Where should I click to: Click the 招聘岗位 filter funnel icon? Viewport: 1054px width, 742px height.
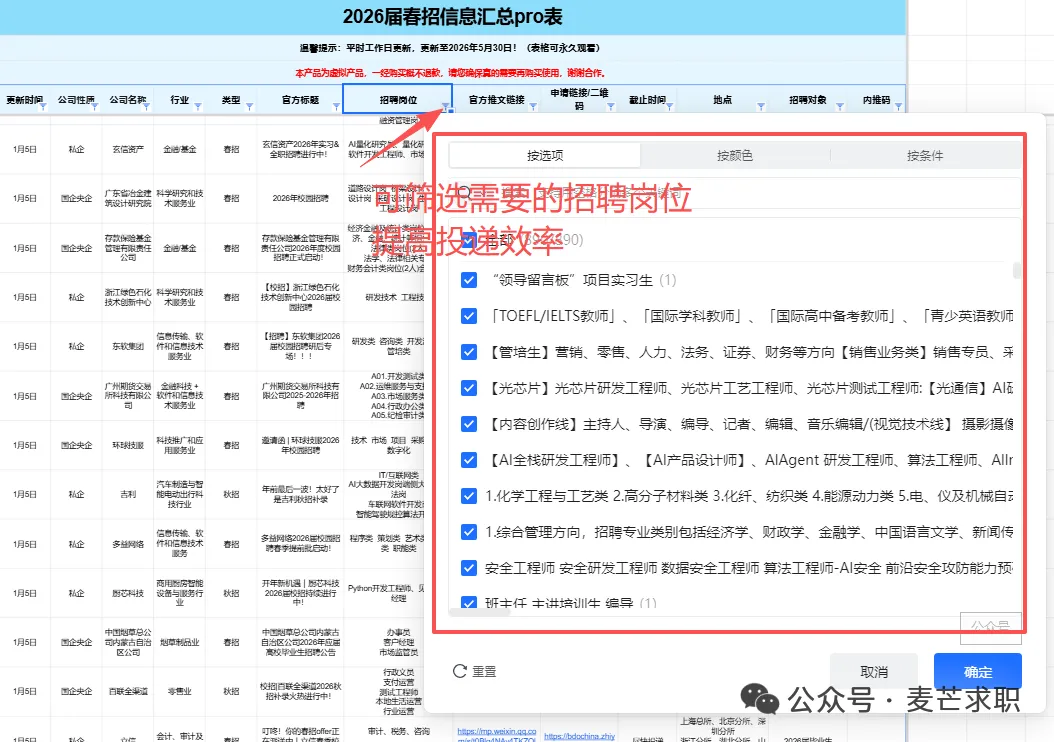[x=445, y=107]
